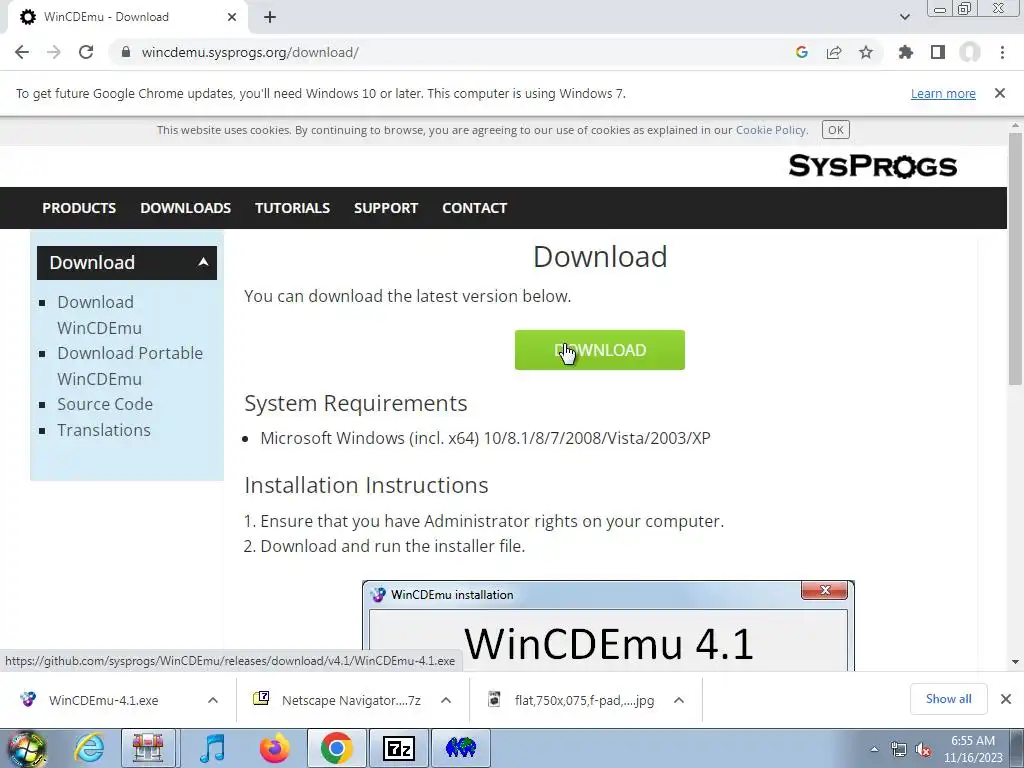Screen dimensions: 1024x768
Task: Click the padlock site info icon
Action: click(126, 52)
